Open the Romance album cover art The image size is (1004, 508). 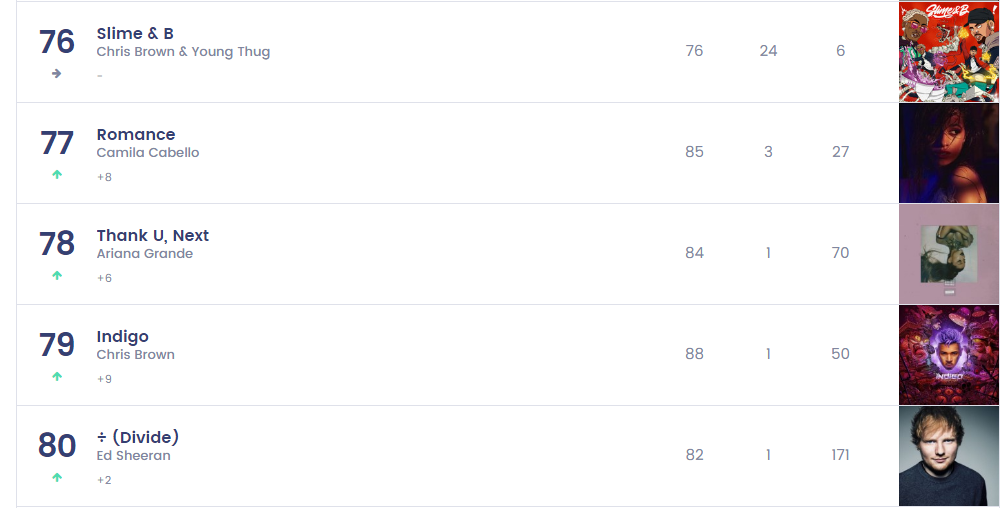click(948, 153)
